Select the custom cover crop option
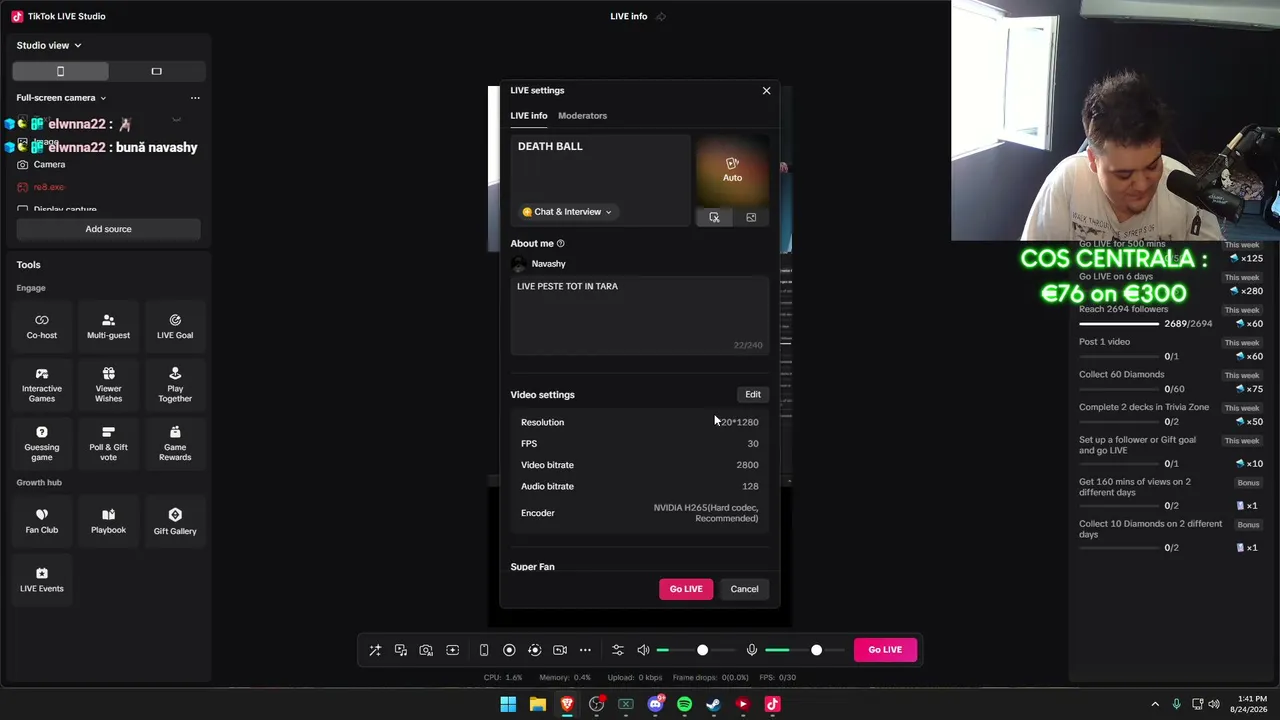The width and height of the screenshot is (1280, 720). coord(714,217)
